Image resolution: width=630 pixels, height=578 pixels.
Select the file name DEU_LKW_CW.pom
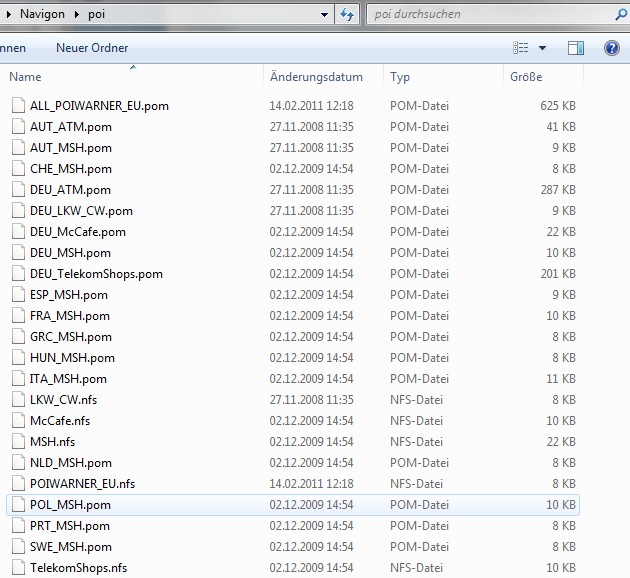click(81, 211)
